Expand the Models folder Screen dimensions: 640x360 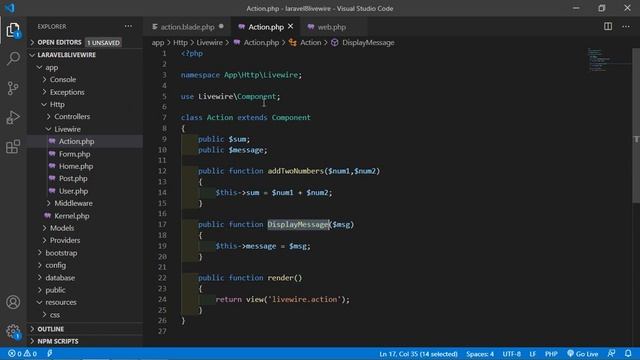[x=62, y=228]
